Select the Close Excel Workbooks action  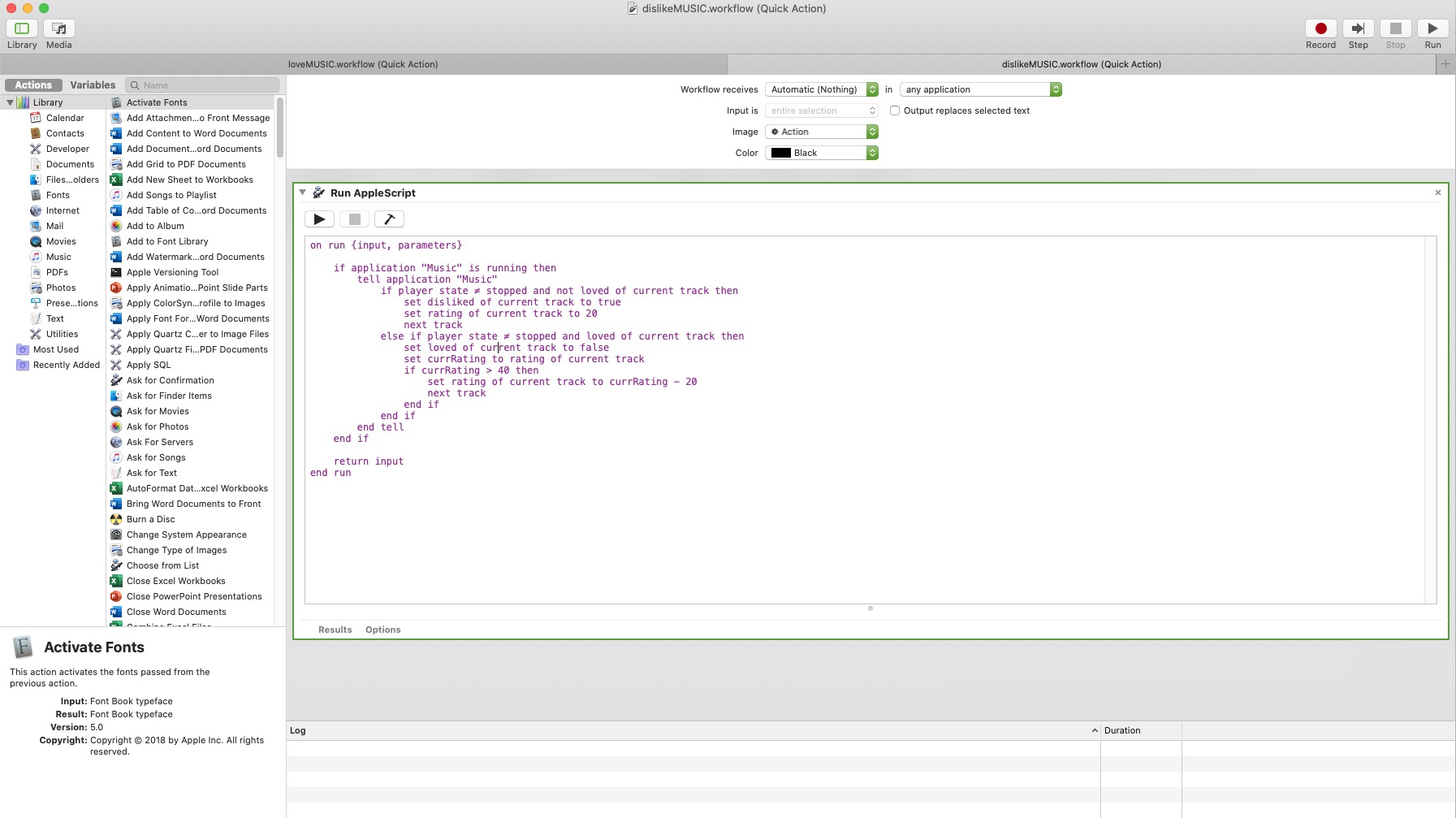(175, 581)
